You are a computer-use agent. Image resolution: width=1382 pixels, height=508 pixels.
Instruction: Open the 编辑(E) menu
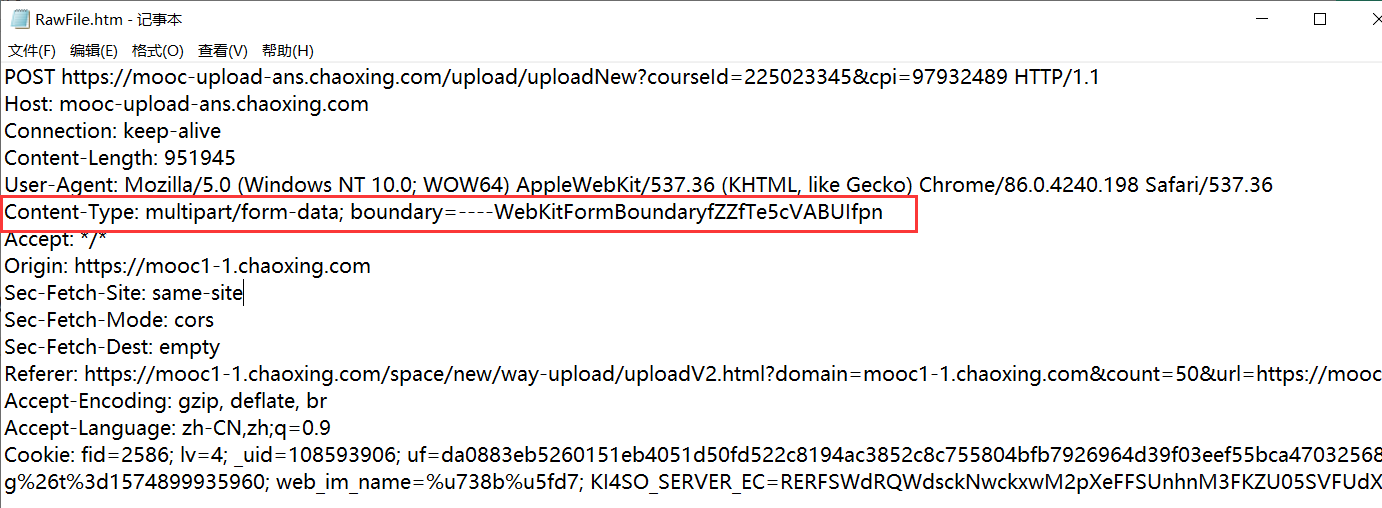coord(94,51)
